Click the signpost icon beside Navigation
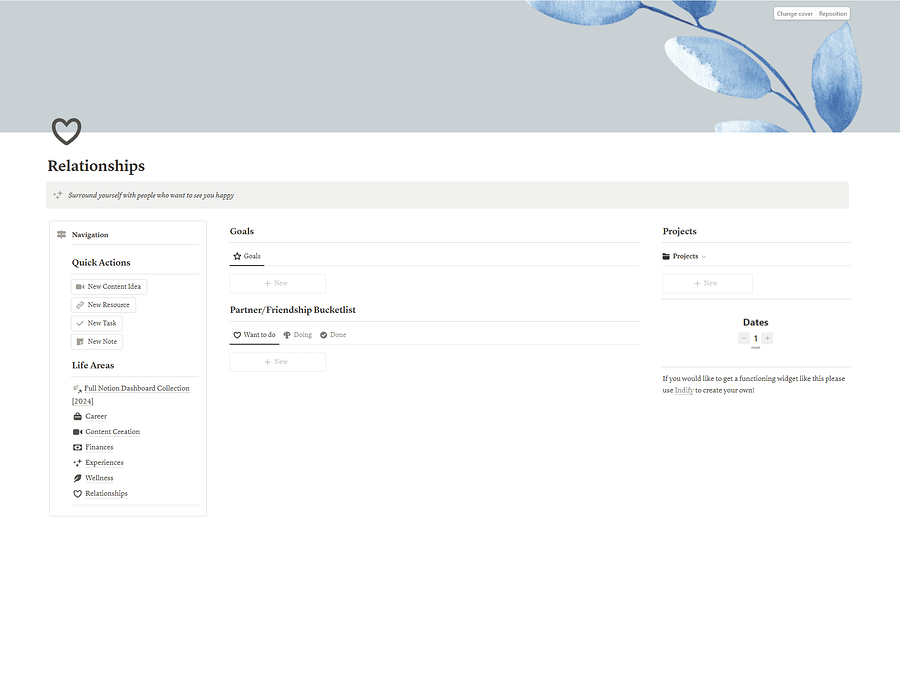This screenshot has height=687, width=900. pyautogui.click(x=61, y=234)
